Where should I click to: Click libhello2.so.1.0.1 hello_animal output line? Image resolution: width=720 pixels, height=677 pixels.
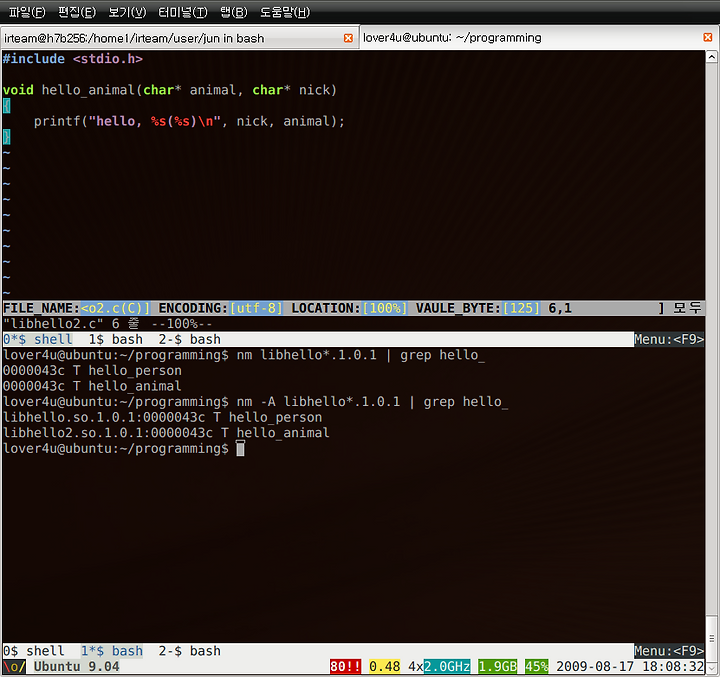coord(166,433)
